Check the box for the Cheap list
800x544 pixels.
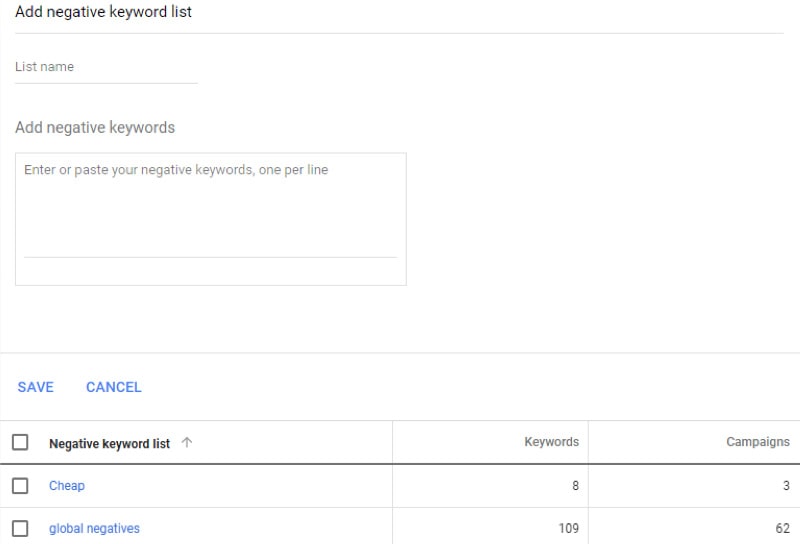(20, 486)
